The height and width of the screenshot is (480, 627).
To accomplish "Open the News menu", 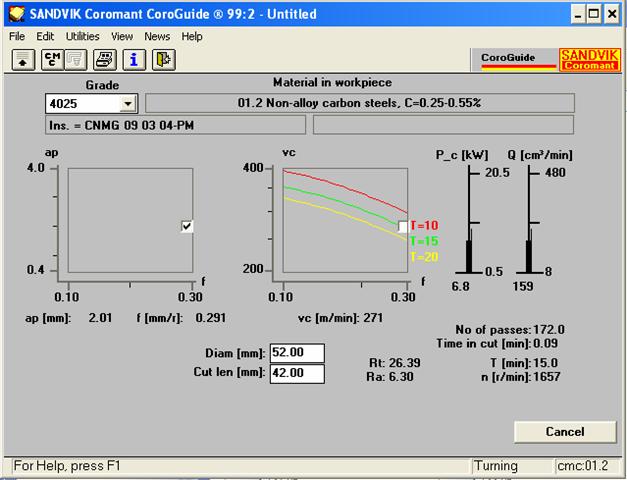I will pyautogui.click(x=157, y=36).
